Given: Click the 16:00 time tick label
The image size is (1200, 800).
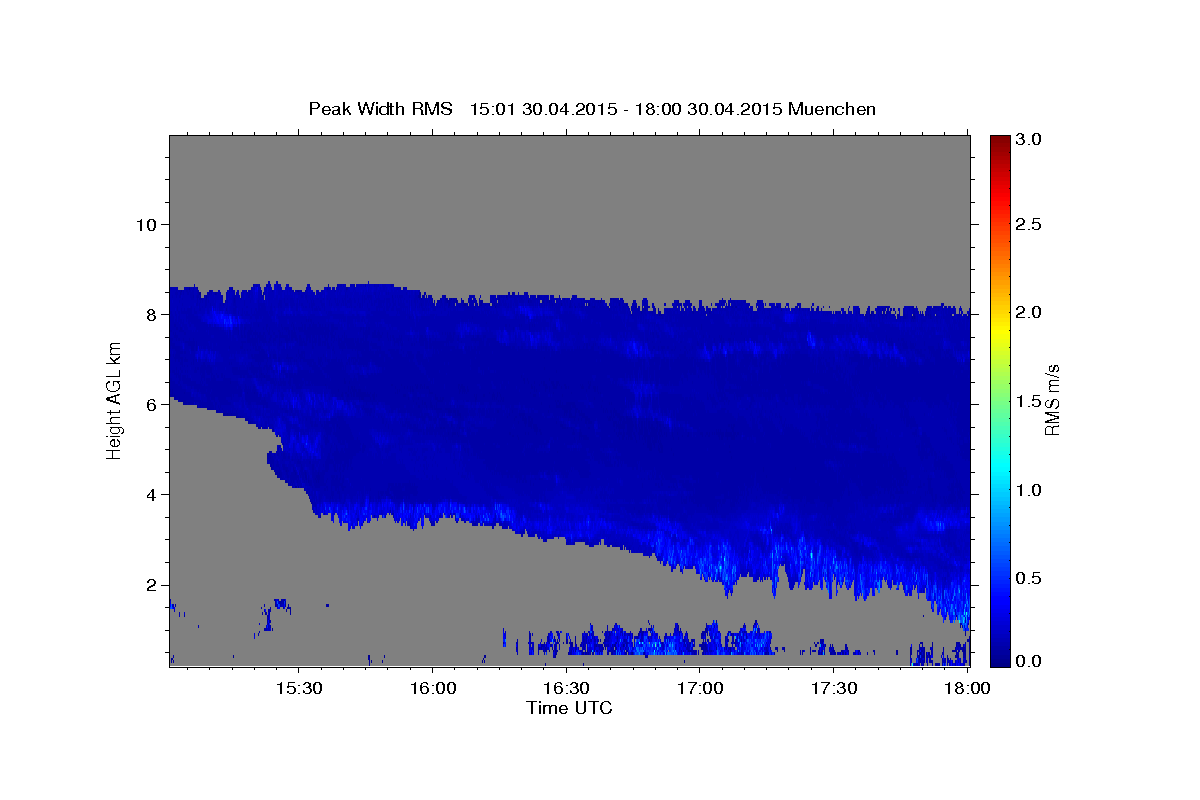Looking at the screenshot, I should click(432, 688).
